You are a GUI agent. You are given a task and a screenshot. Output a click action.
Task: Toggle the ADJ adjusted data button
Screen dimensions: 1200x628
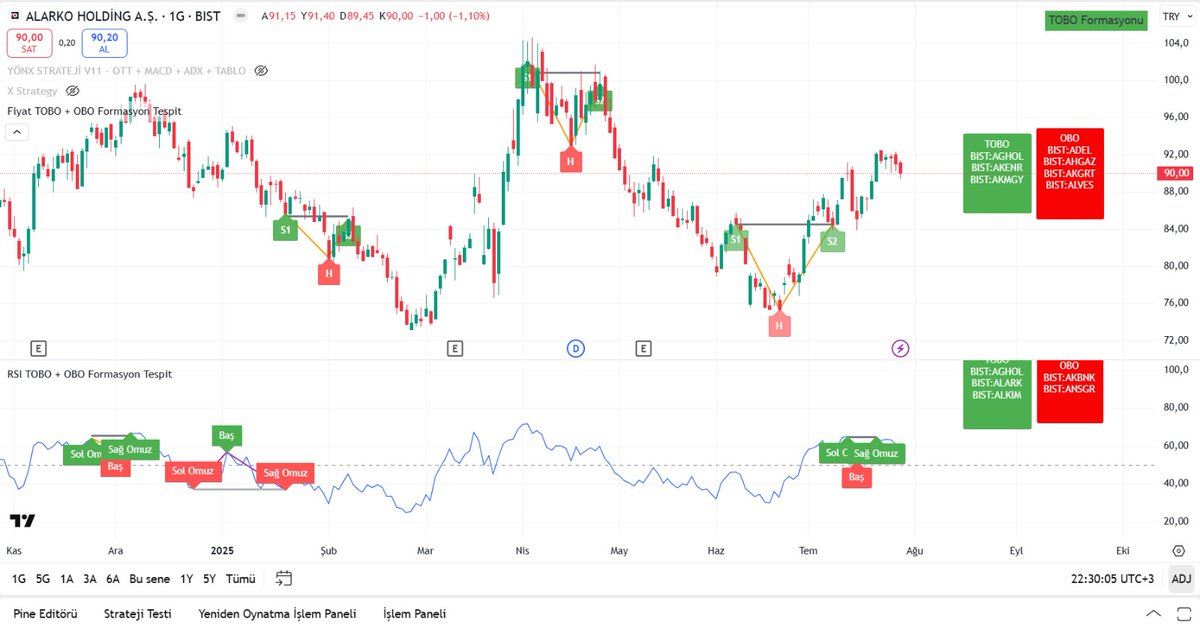(x=1181, y=579)
